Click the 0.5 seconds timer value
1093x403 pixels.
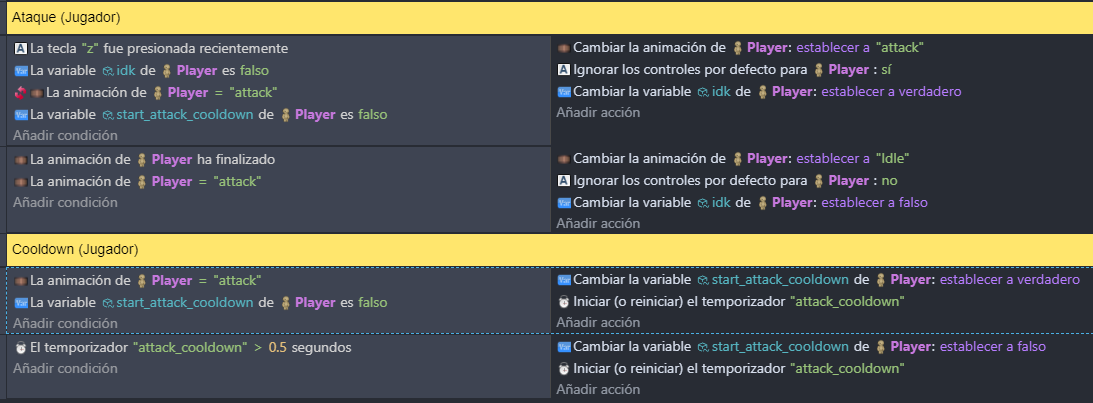pyautogui.click(x=277, y=347)
